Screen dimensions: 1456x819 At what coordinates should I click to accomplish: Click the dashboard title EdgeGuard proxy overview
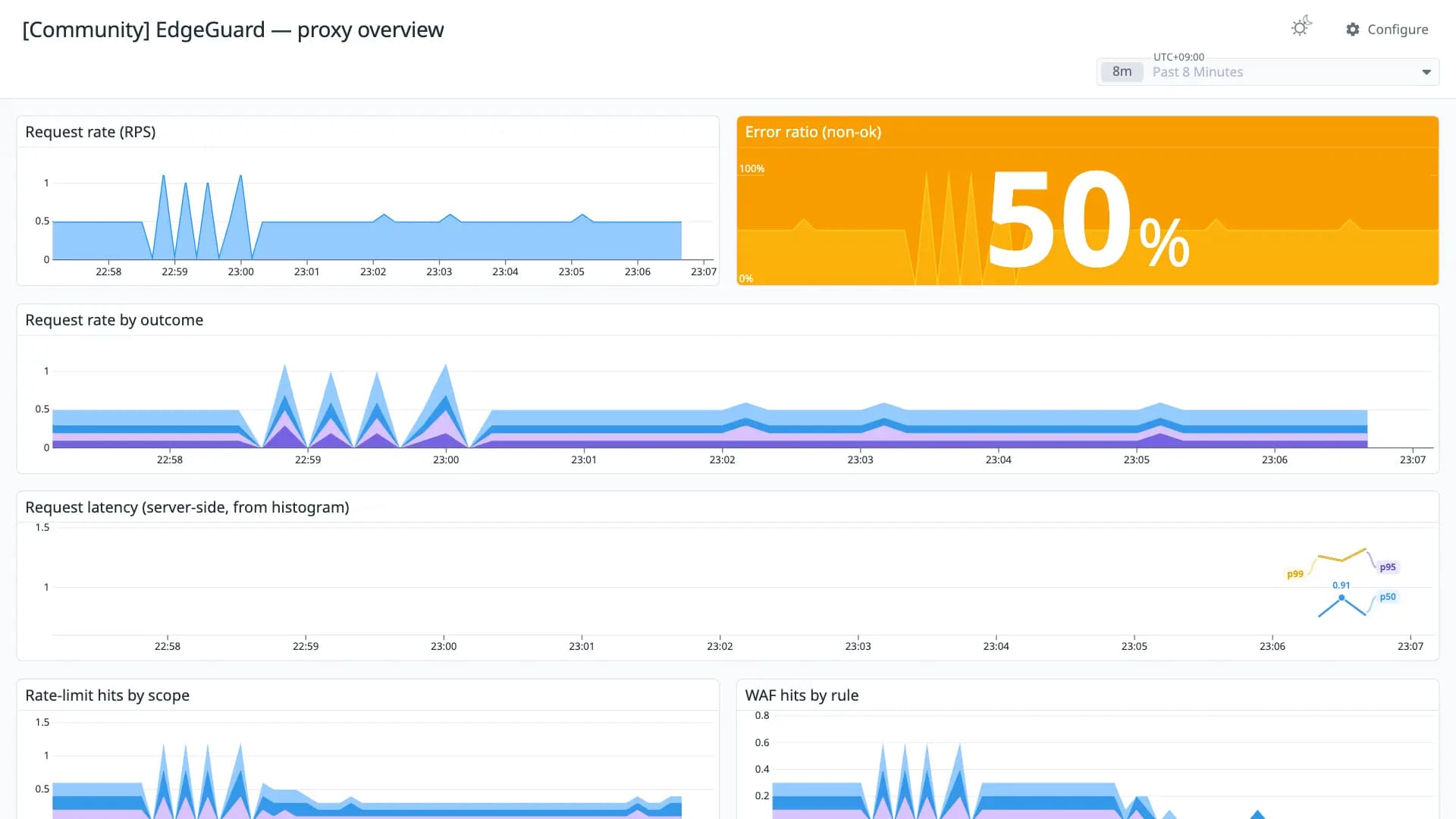point(233,30)
